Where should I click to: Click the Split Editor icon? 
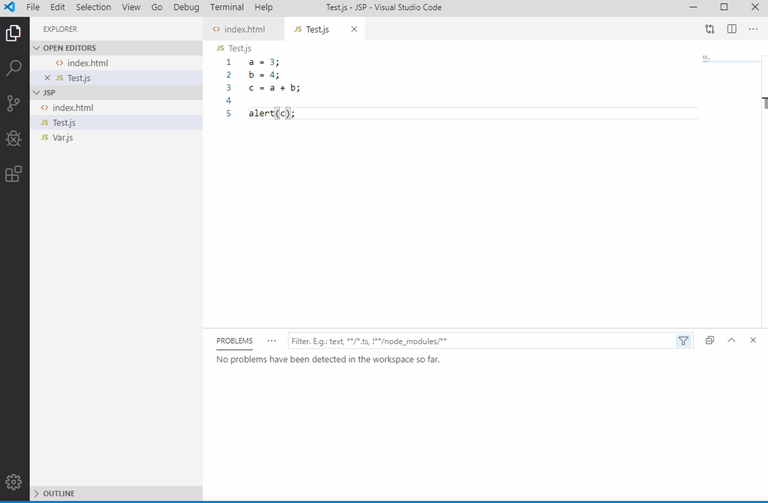pyautogui.click(x=732, y=29)
